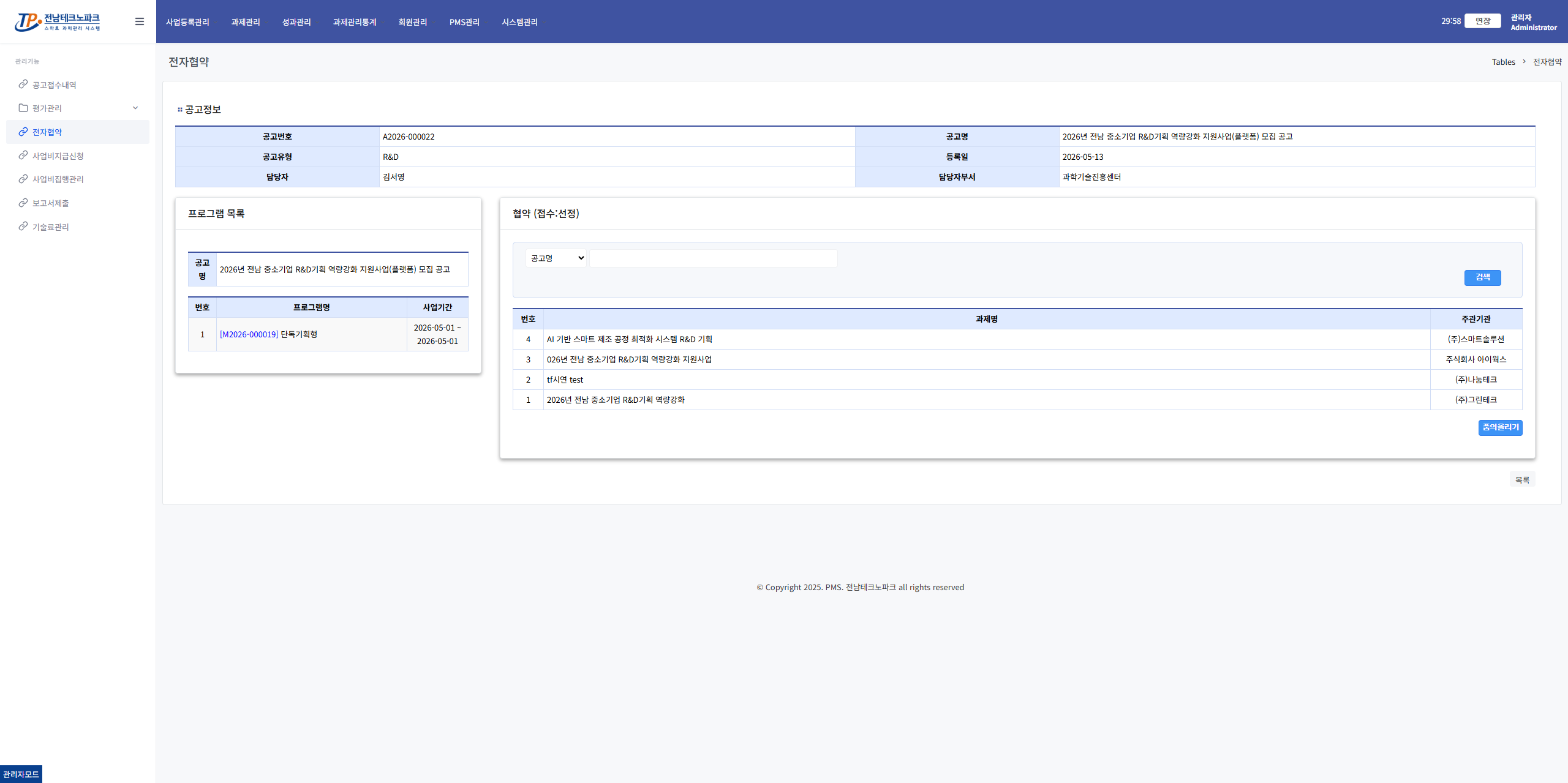Click the 전남테크노파크 logo
Image resolution: width=1568 pixels, height=783 pixels.
coord(58,22)
